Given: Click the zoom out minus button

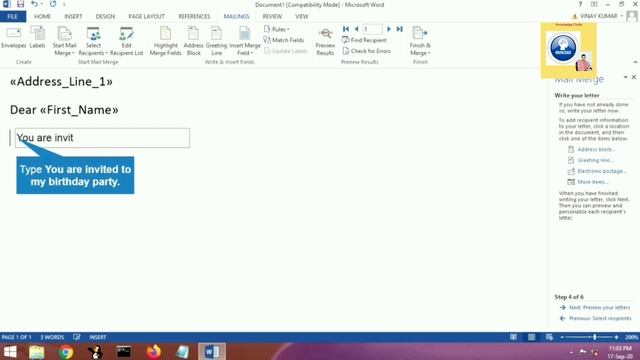Looking at the screenshot, I should pos(562,337).
